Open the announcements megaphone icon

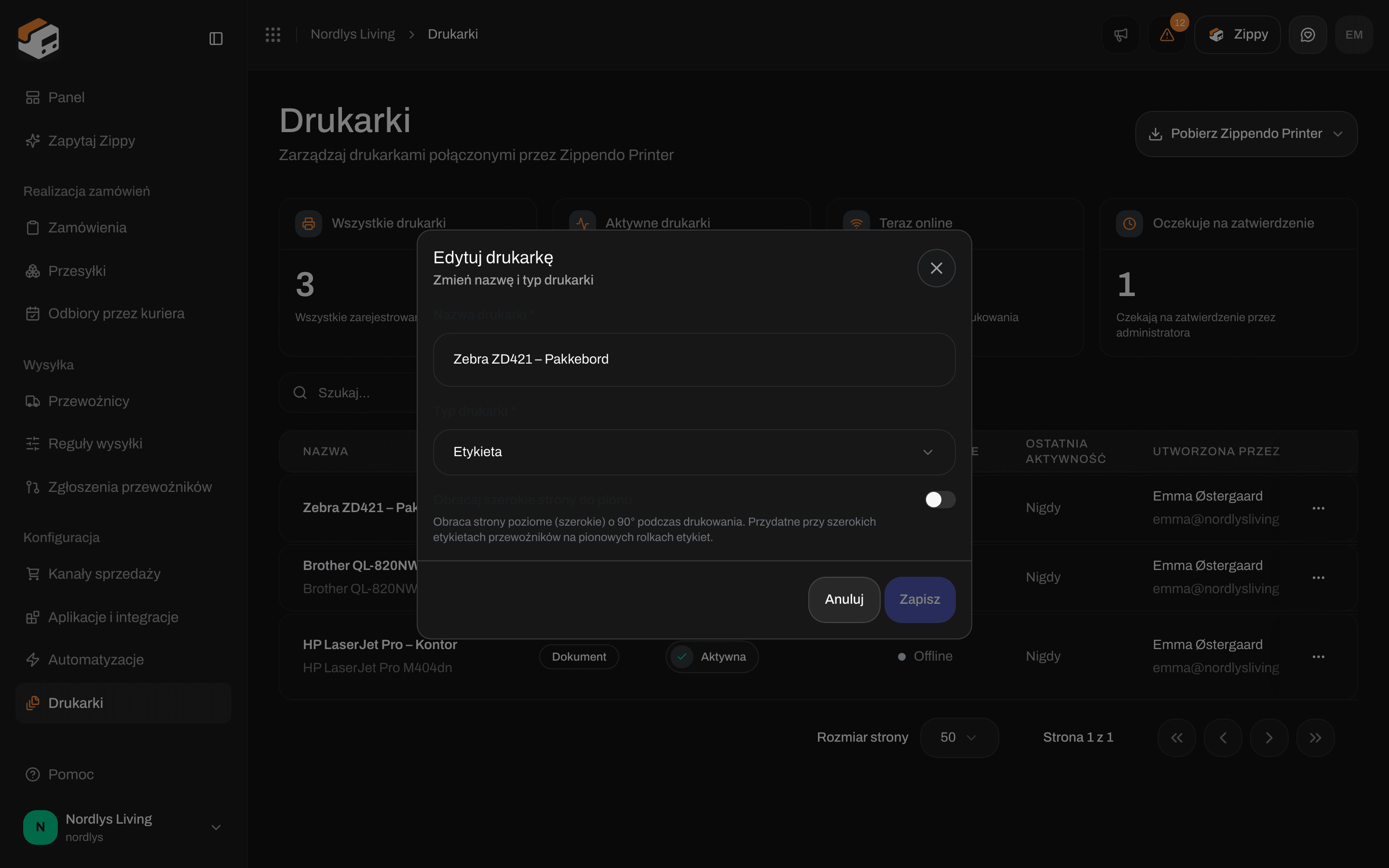(x=1120, y=35)
